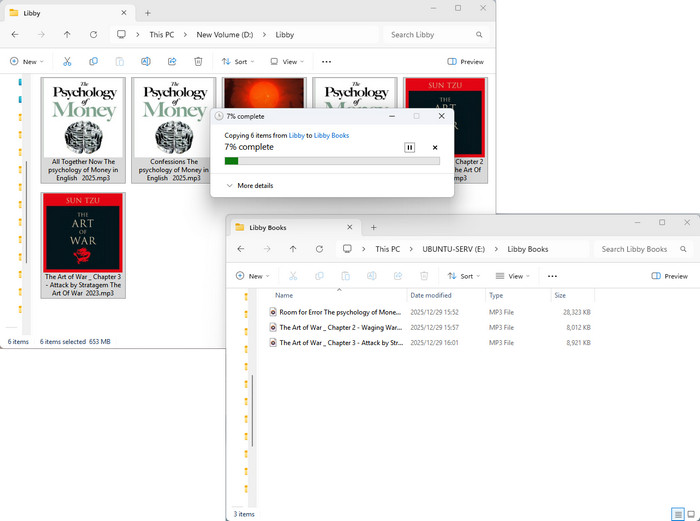The width and height of the screenshot is (700, 521).
Task: Refresh the Libby Books window
Action: pos(319,249)
